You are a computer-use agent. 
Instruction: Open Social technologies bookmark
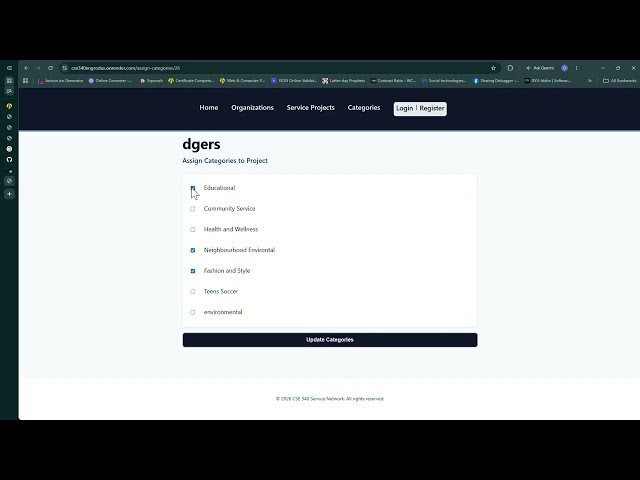(x=444, y=81)
